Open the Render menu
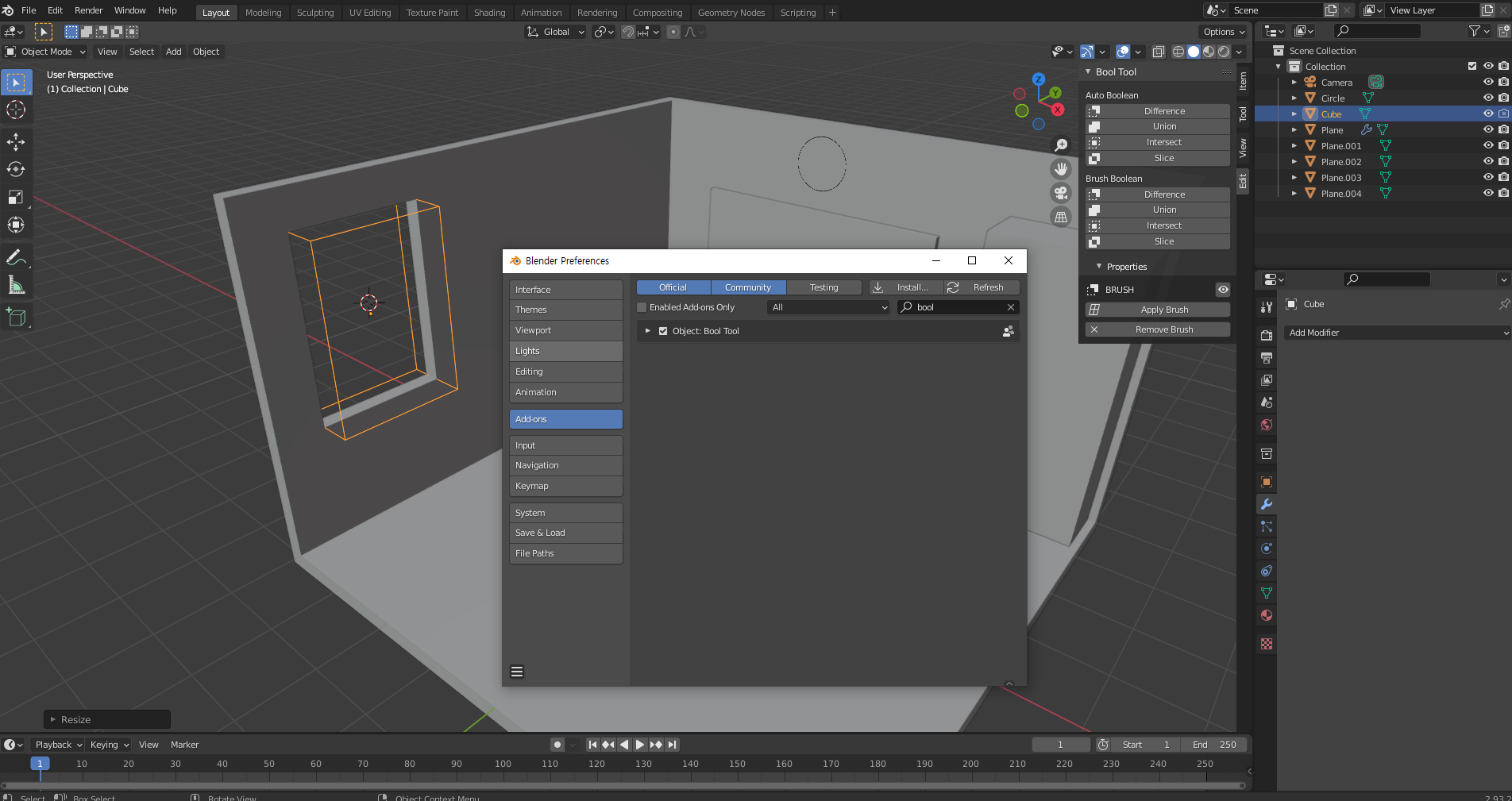This screenshot has height=801, width=1512. (x=88, y=10)
